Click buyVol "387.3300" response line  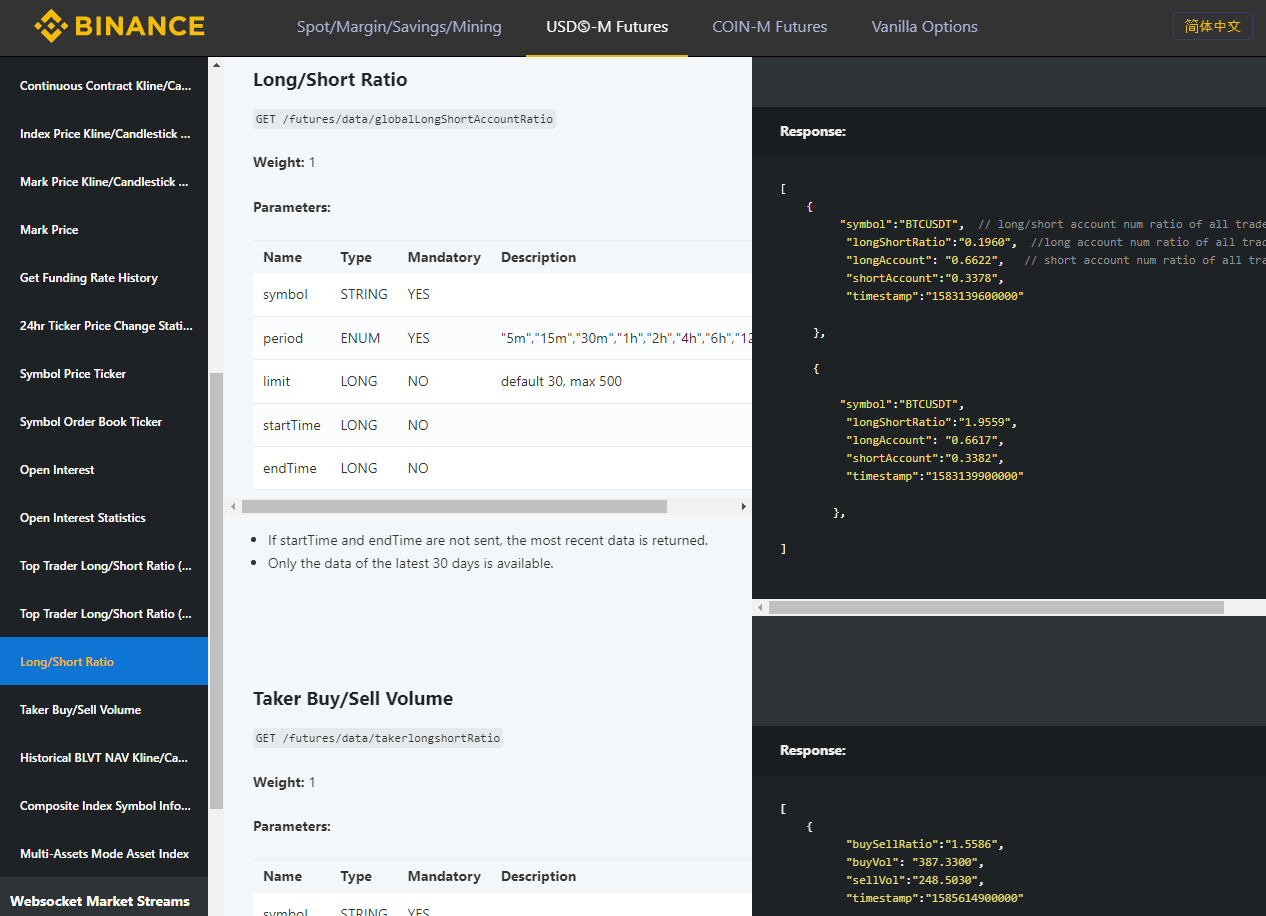click(x=914, y=862)
